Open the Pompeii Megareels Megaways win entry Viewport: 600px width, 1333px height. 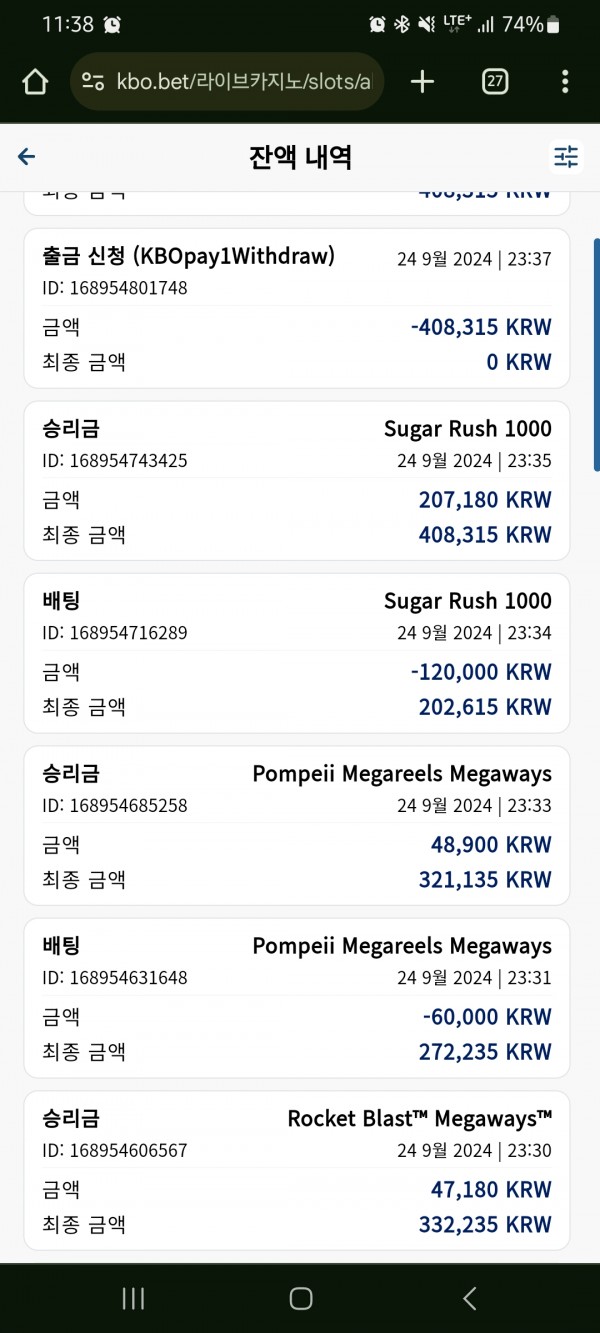pyautogui.click(x=297, y=826)
